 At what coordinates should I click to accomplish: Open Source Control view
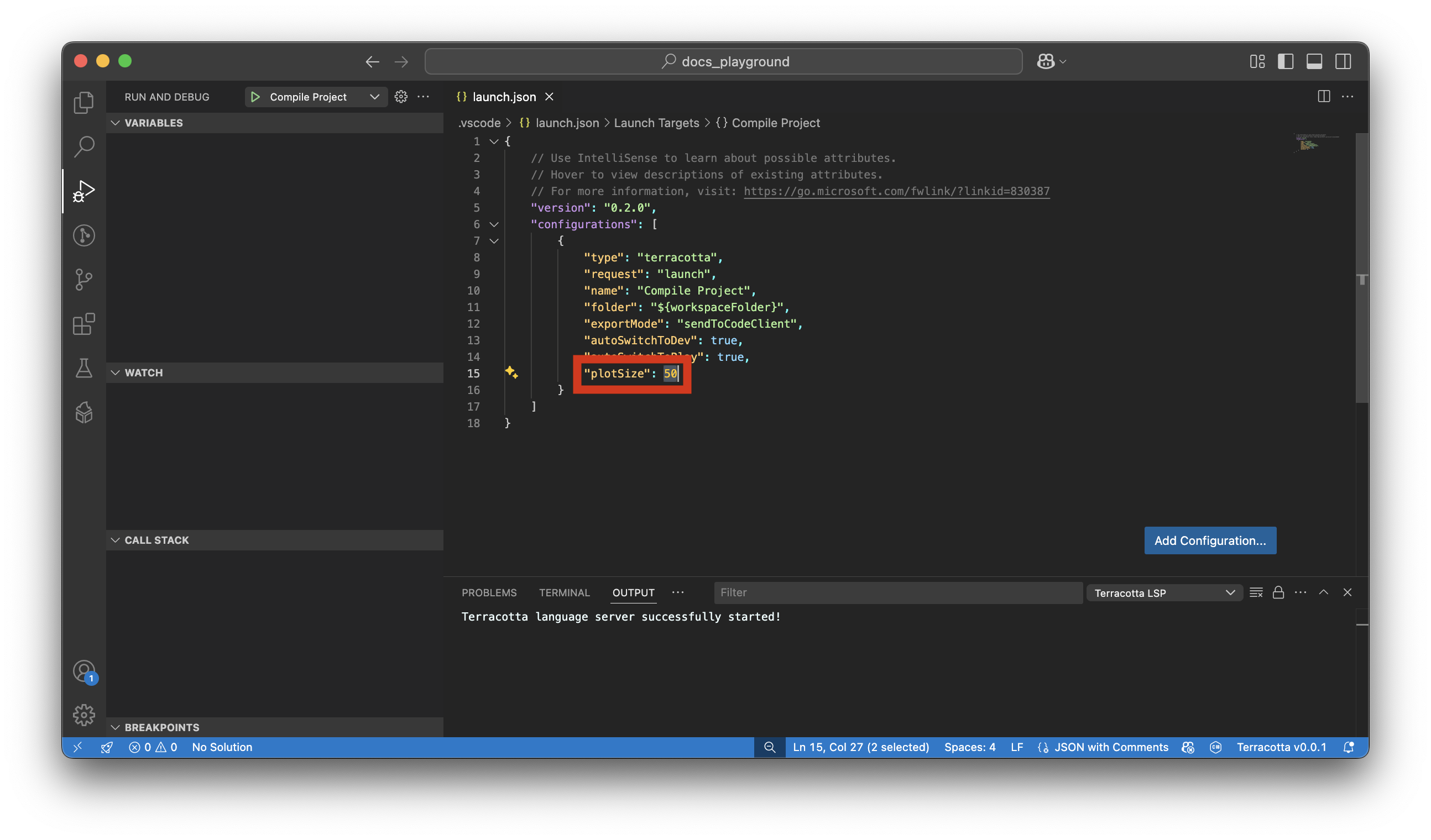click(x=84, y=280)
